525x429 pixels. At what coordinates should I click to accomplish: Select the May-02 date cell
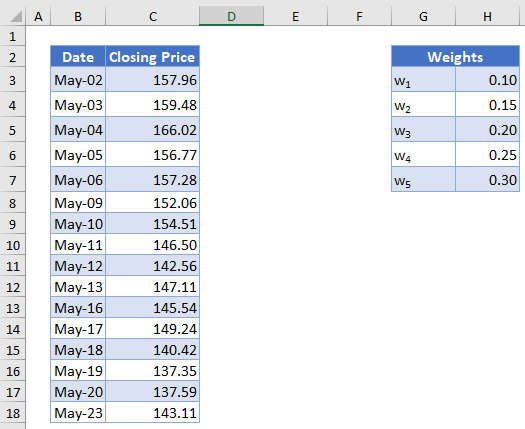click(78, 79)
